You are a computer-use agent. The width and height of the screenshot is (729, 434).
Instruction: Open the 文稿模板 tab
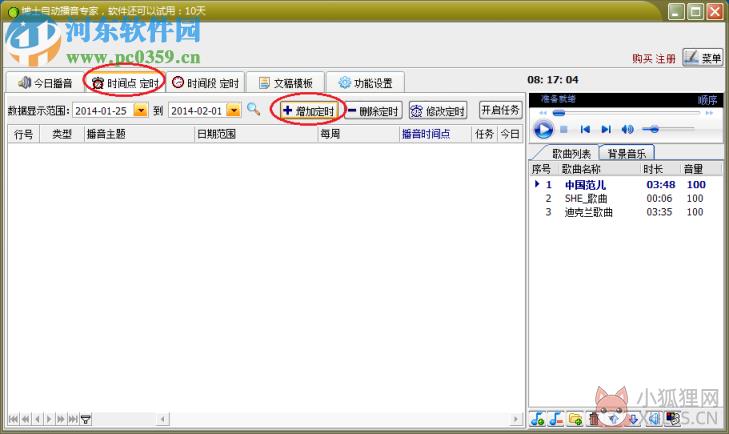285,83
